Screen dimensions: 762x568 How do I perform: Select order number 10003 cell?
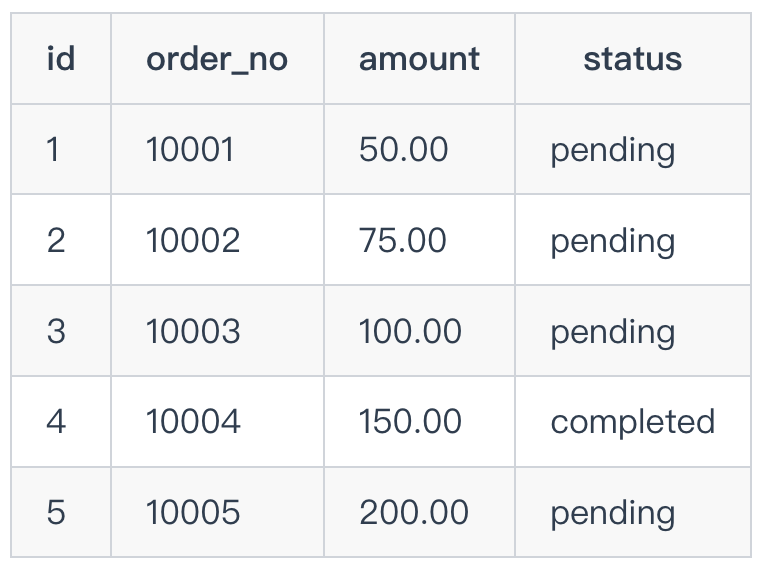[x=217, y=331]
